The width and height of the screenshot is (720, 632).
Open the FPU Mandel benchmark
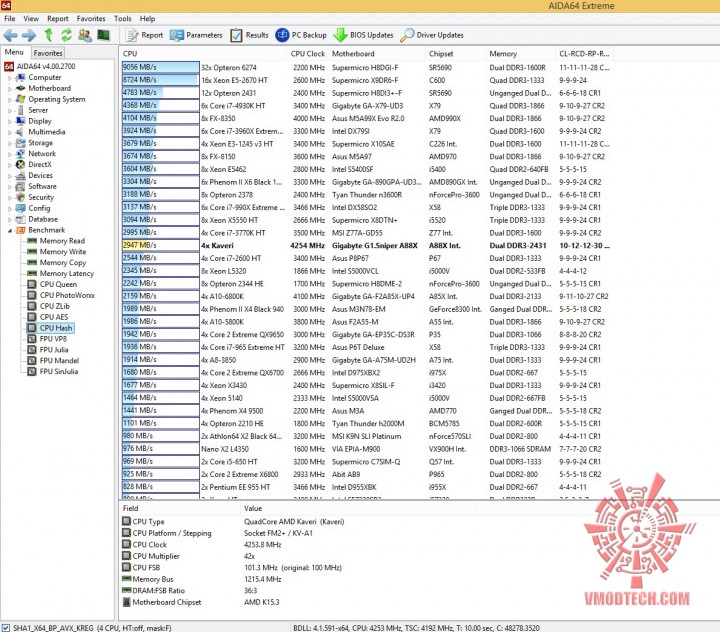59,361
